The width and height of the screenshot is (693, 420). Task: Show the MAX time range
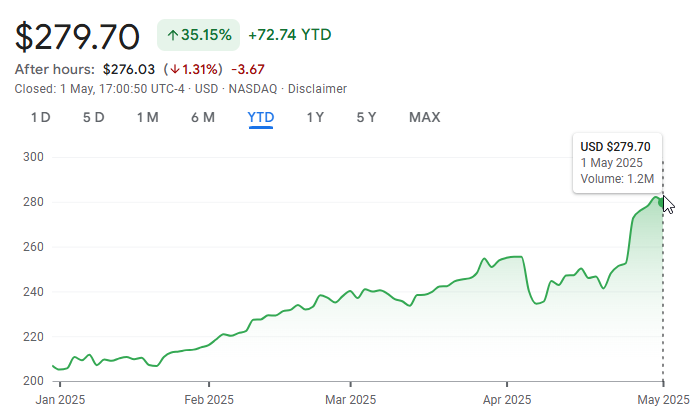point(425,118)
